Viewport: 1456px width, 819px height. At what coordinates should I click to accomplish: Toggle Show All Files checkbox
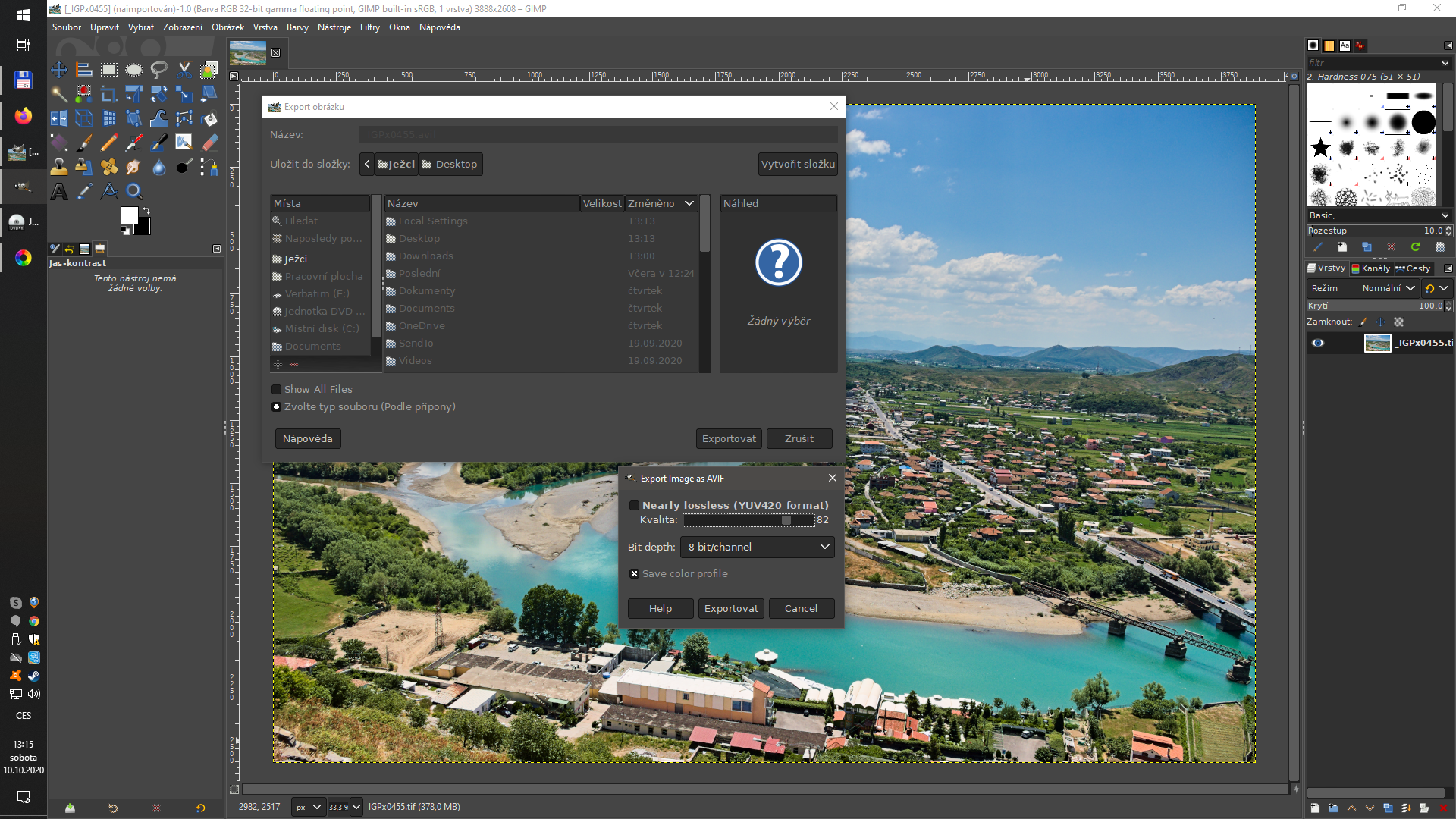(276, 390)
